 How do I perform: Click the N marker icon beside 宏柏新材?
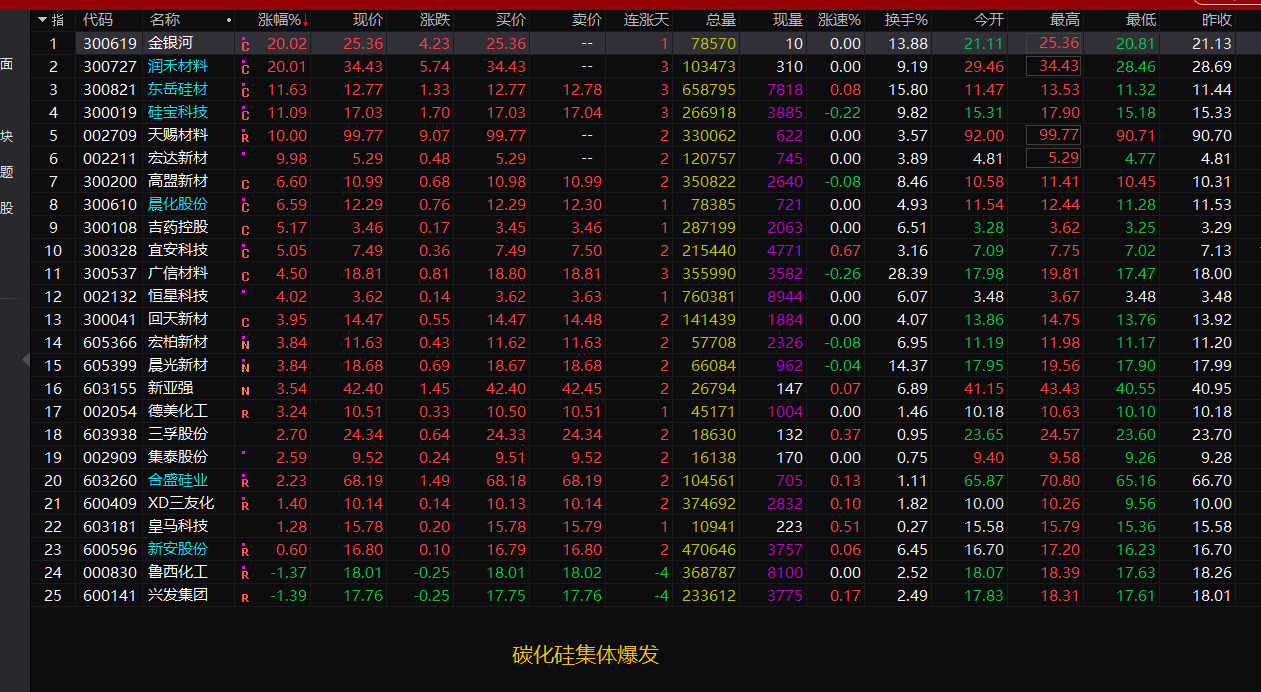245,343
